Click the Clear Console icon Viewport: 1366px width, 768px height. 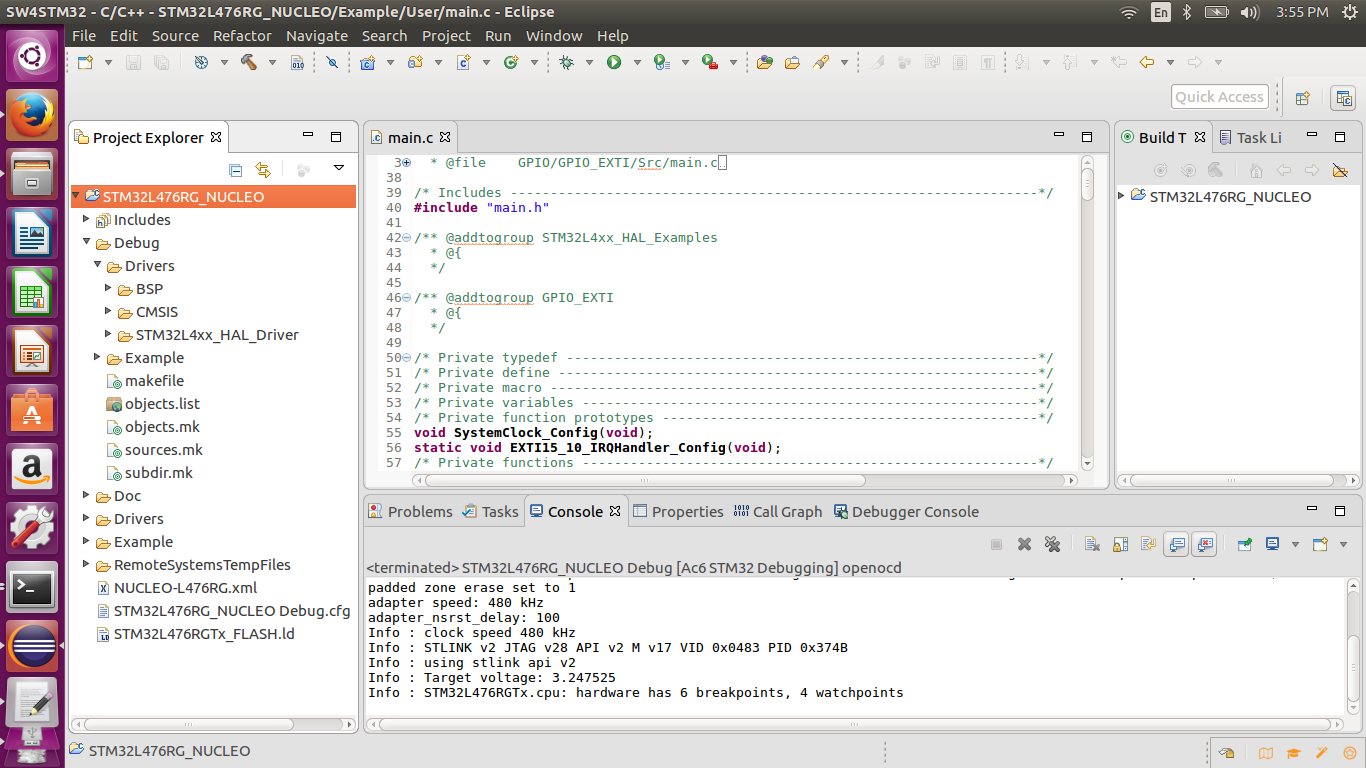click(x=1092, y=544)
